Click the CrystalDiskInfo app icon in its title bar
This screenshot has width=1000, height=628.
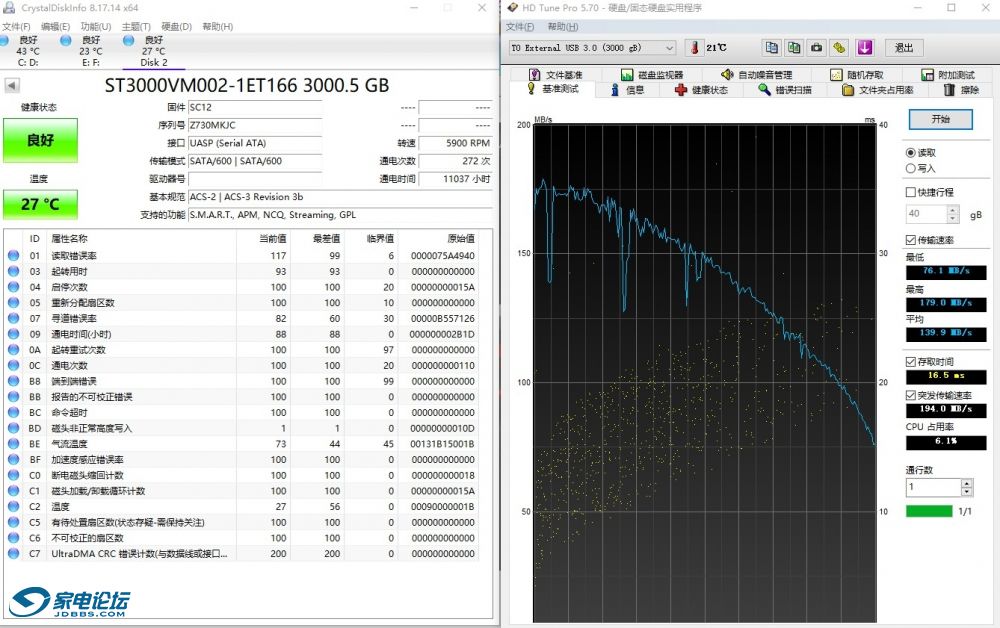click(x=8, y=8)
